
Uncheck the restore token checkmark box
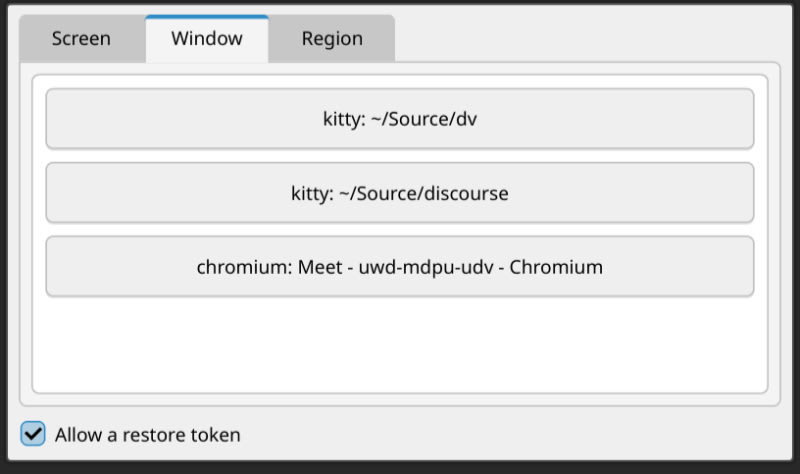click(x=34, y=434)
